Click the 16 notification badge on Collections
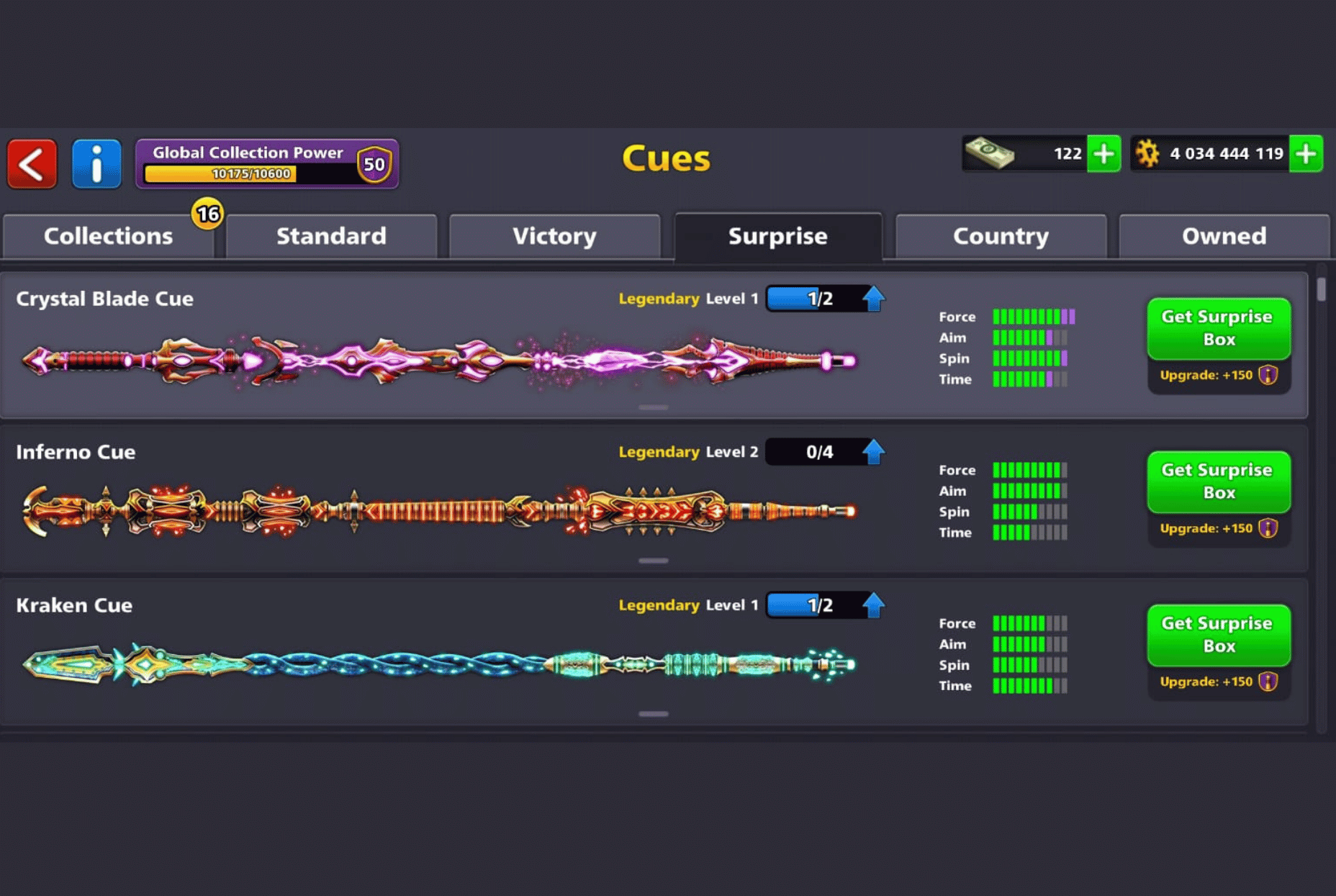 207,214
